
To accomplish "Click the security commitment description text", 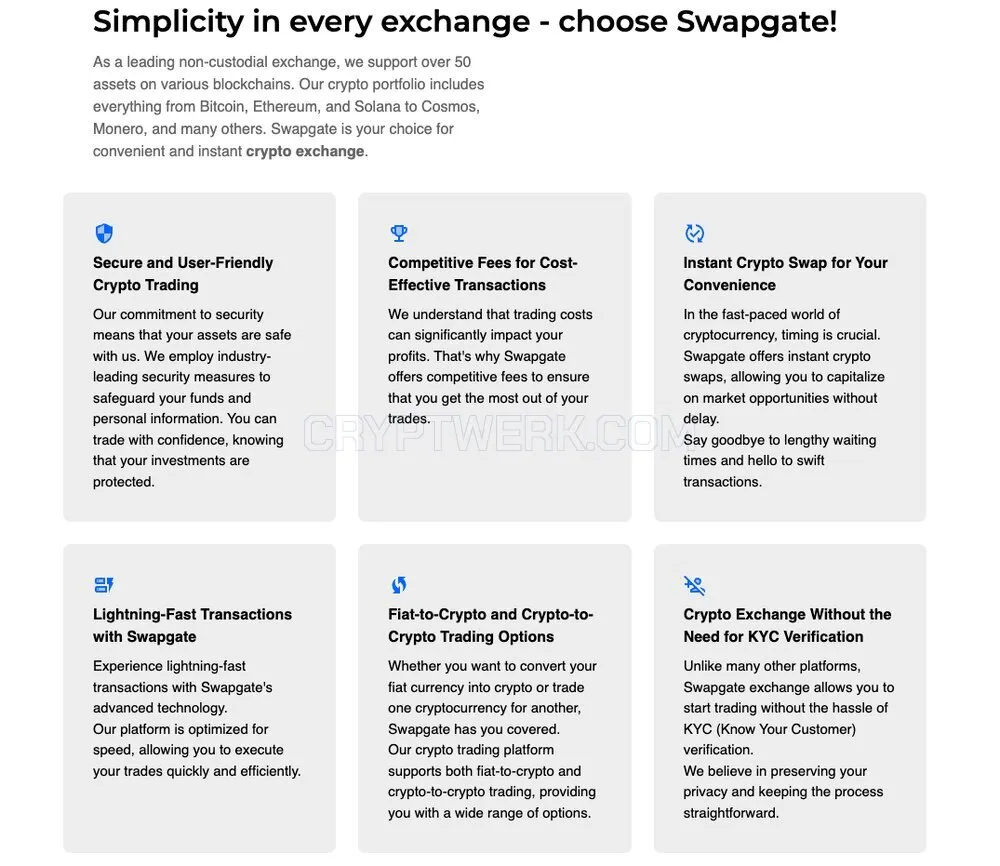I will pos(192,398).
